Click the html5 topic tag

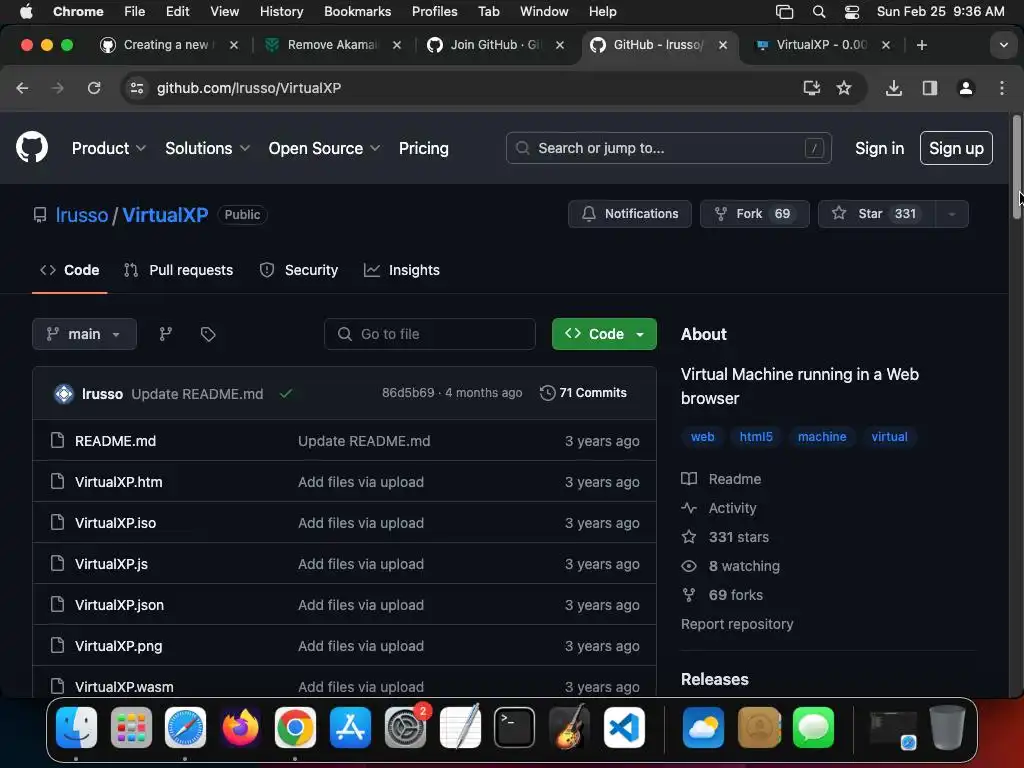click(x=756, y=436)
